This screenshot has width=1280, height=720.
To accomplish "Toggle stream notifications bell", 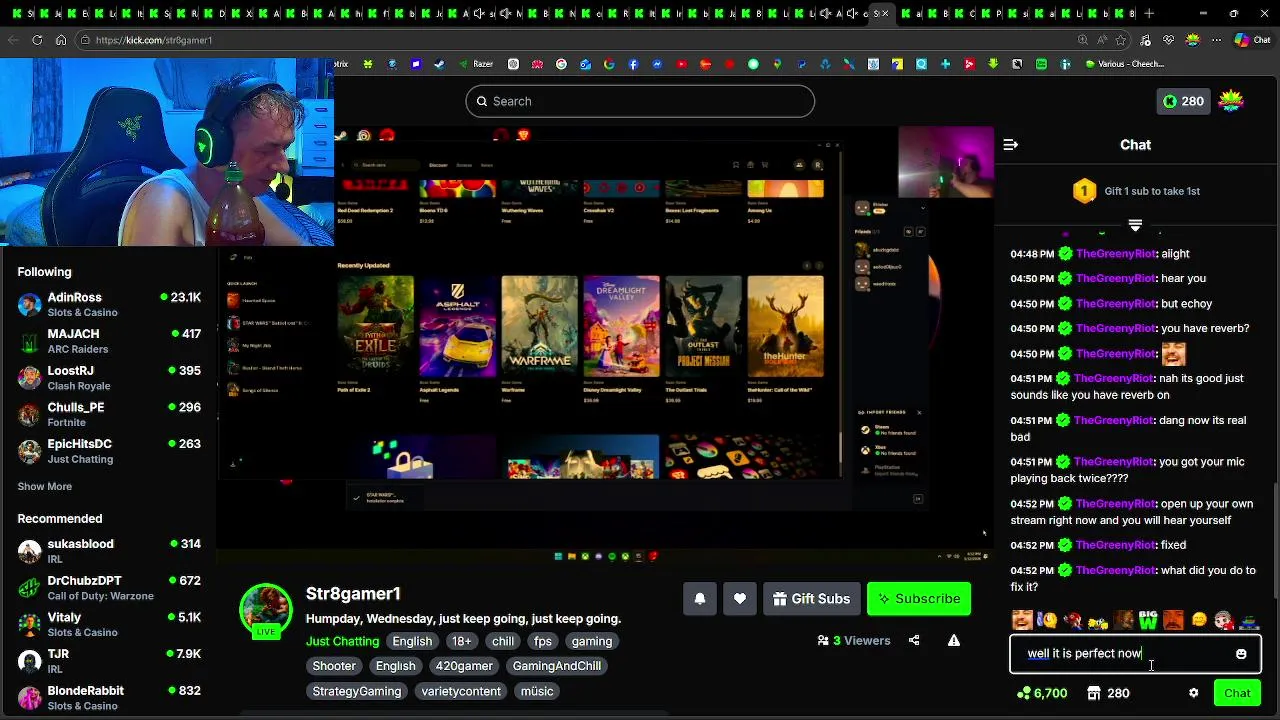I will click(700, 599).
